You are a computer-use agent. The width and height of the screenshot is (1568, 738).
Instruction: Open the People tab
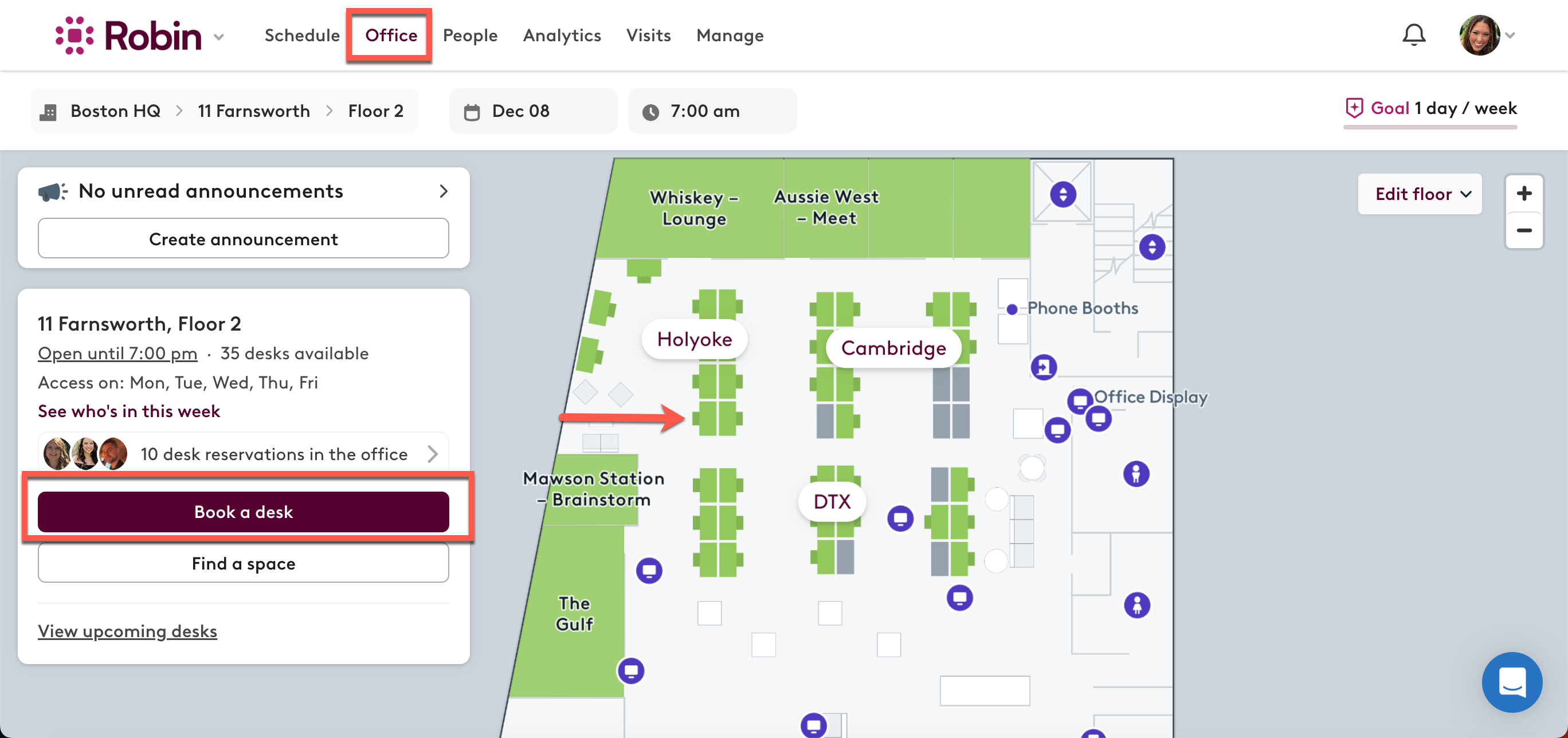(x=470, y=36)
